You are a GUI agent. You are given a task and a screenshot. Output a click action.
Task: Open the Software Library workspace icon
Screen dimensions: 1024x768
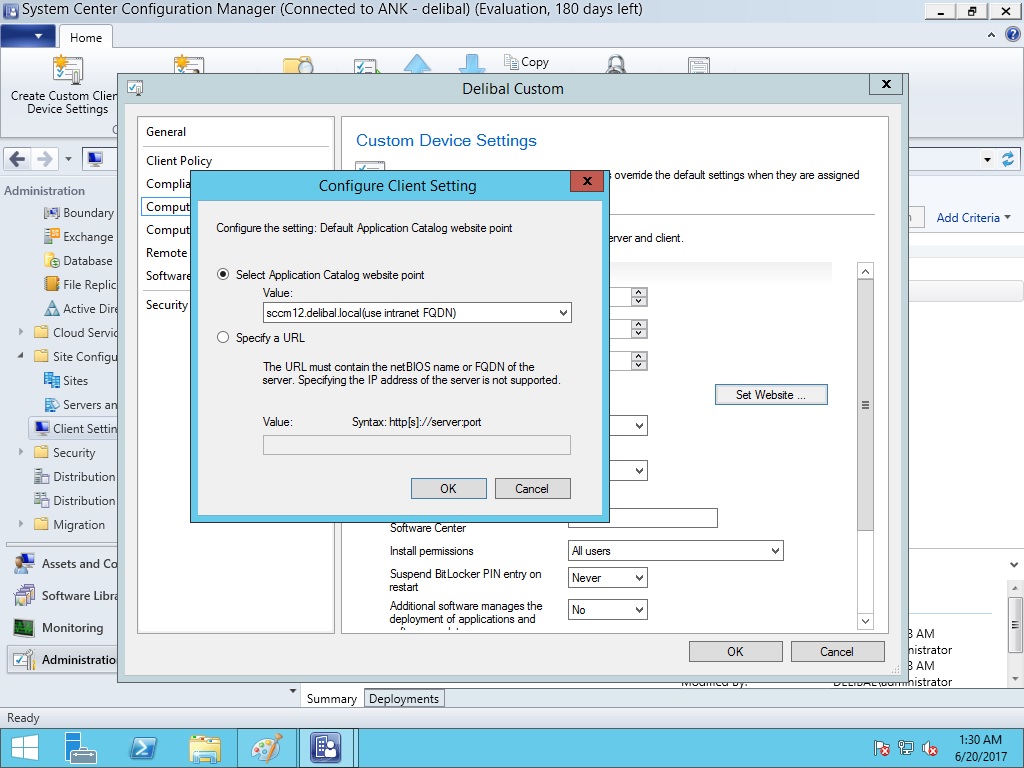click(x=25, y=596)
